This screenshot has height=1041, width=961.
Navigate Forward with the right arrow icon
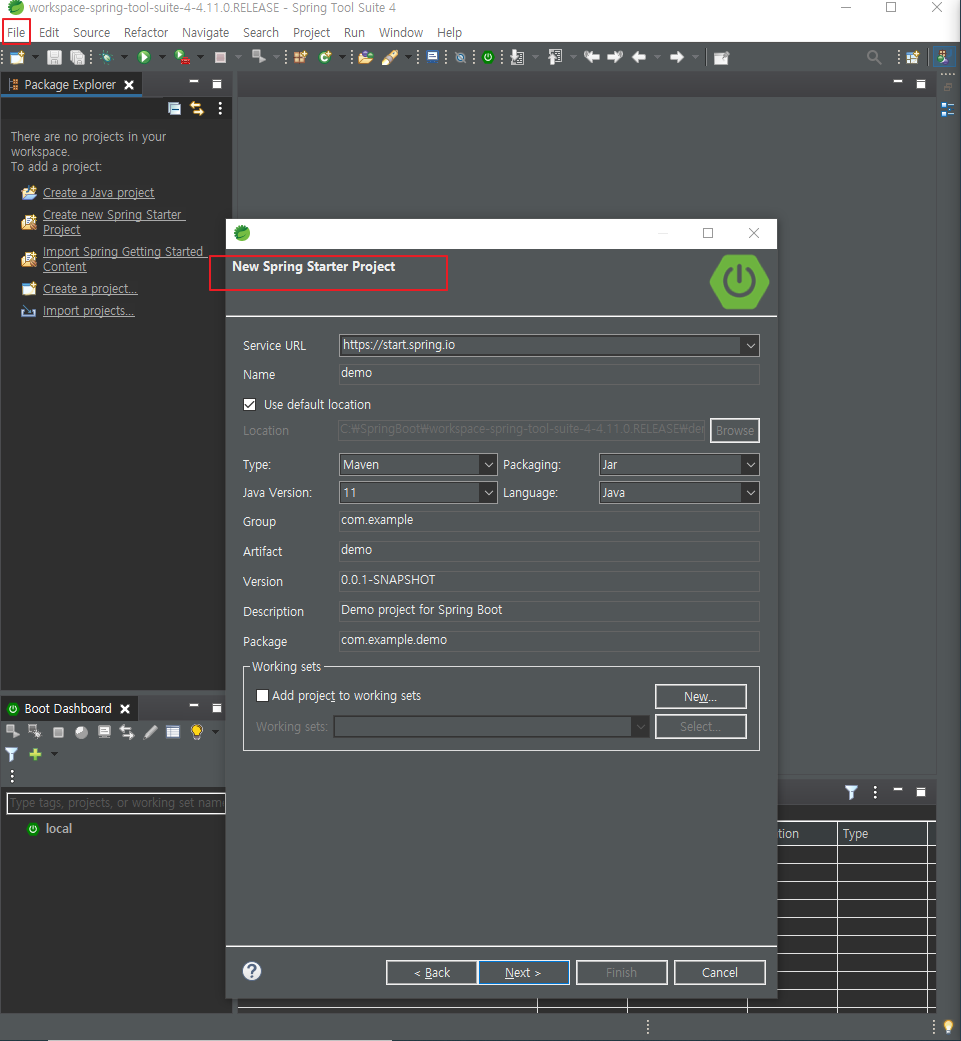(x=676, y=58)
